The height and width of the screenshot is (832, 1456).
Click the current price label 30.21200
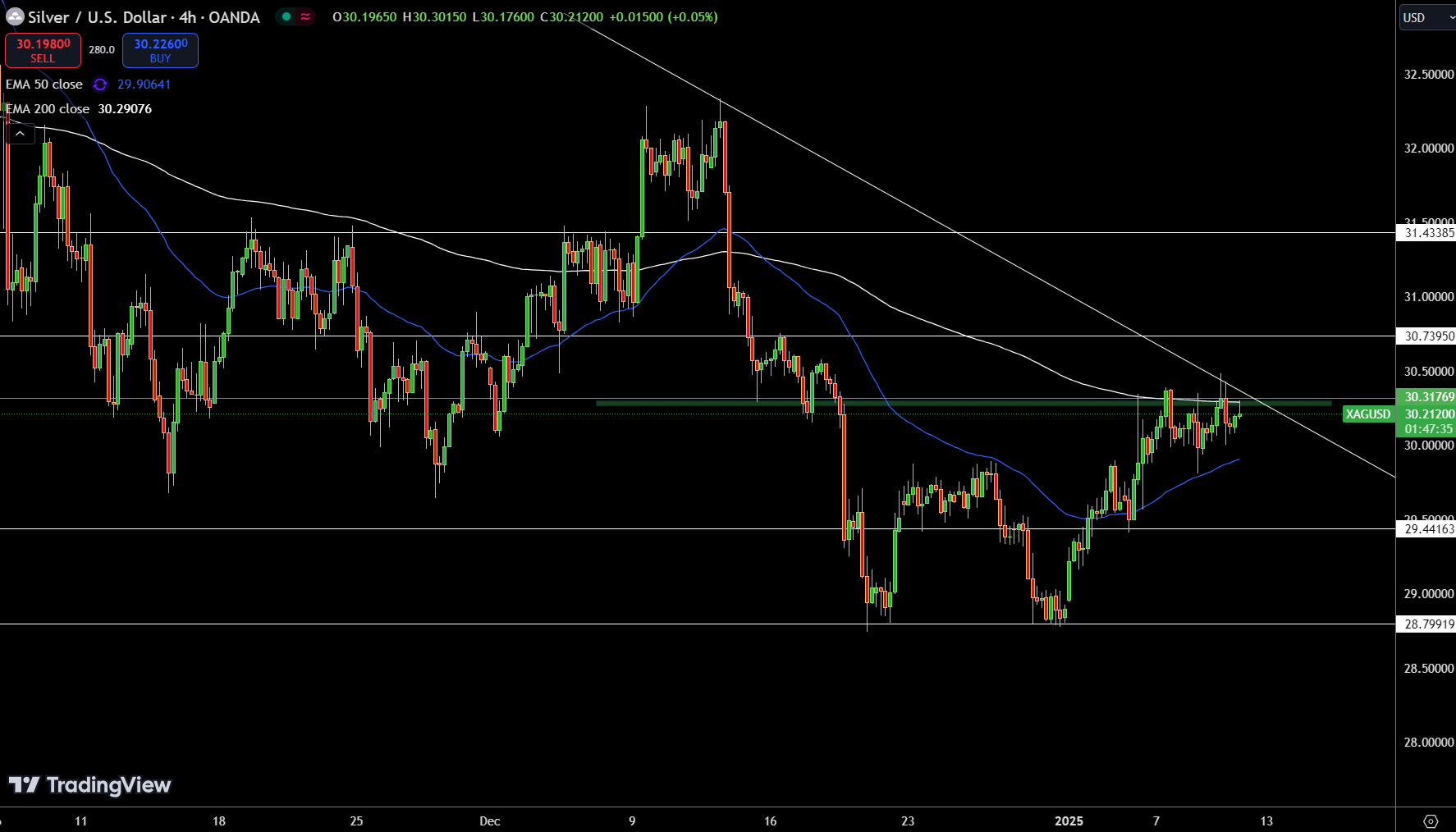pyautogui.click(x=1429, y=414)
